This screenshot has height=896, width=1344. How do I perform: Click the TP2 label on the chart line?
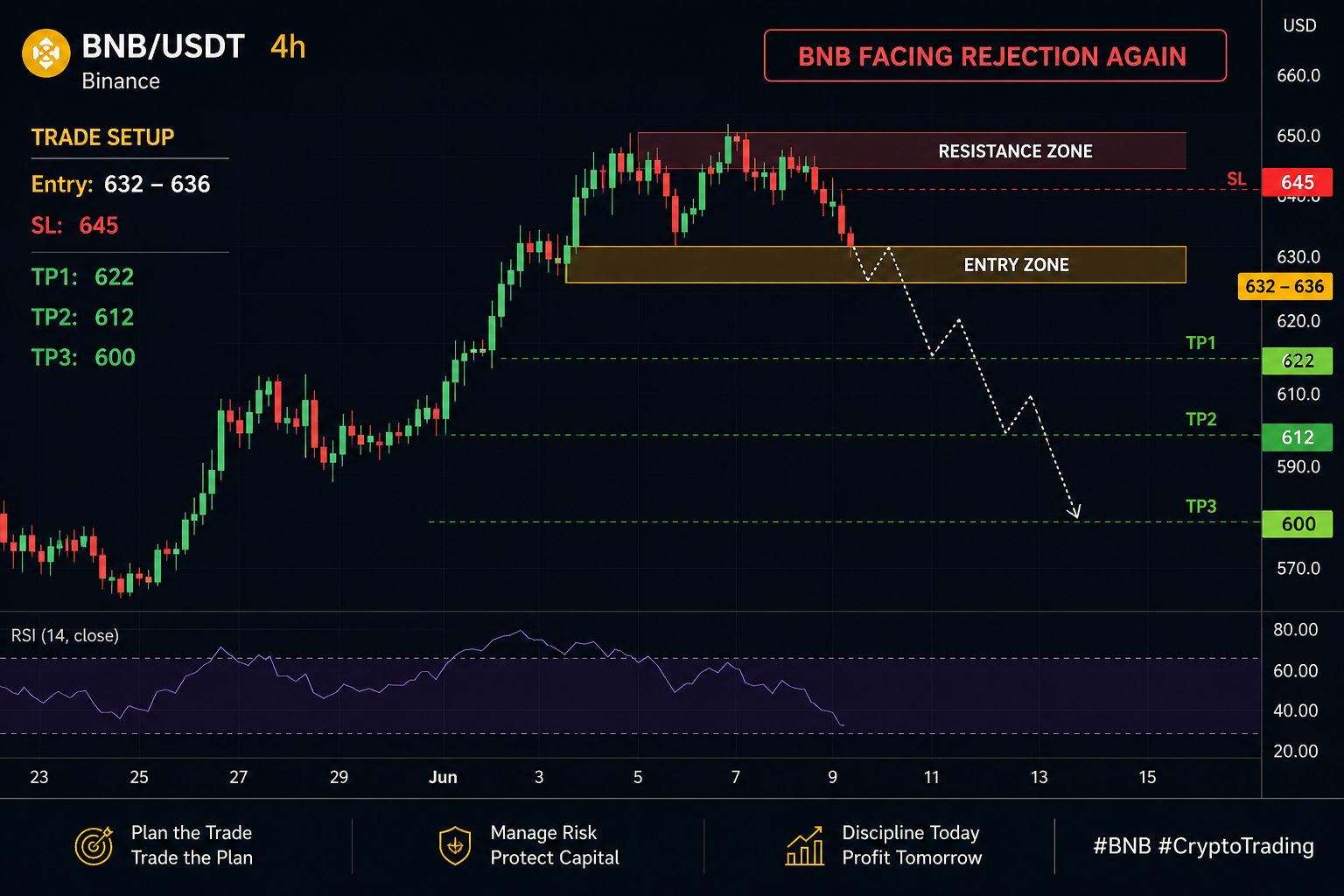tap(1200, 419)
